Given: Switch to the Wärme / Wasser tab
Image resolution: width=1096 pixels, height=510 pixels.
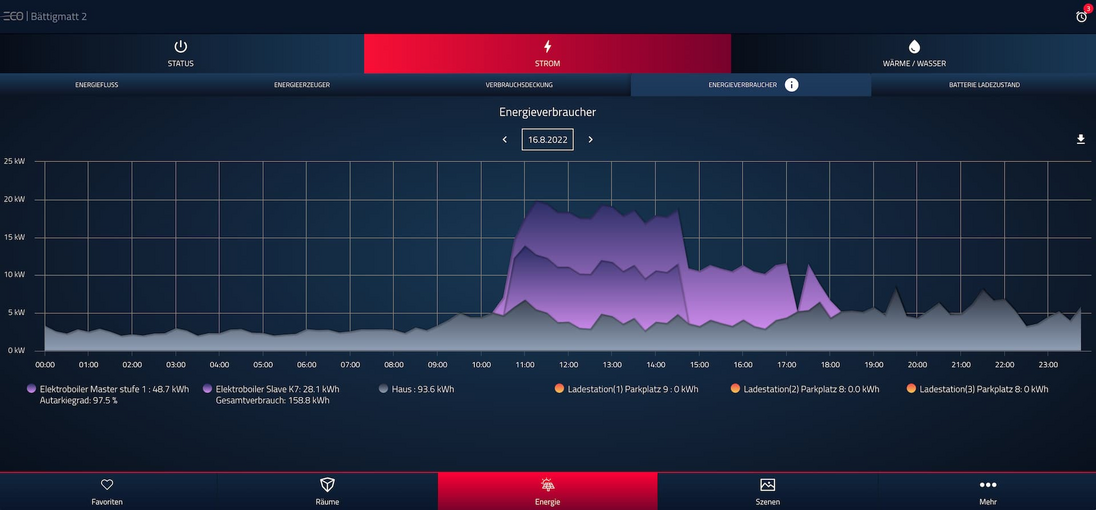Looking at the screenshot, I should [913, 53].
